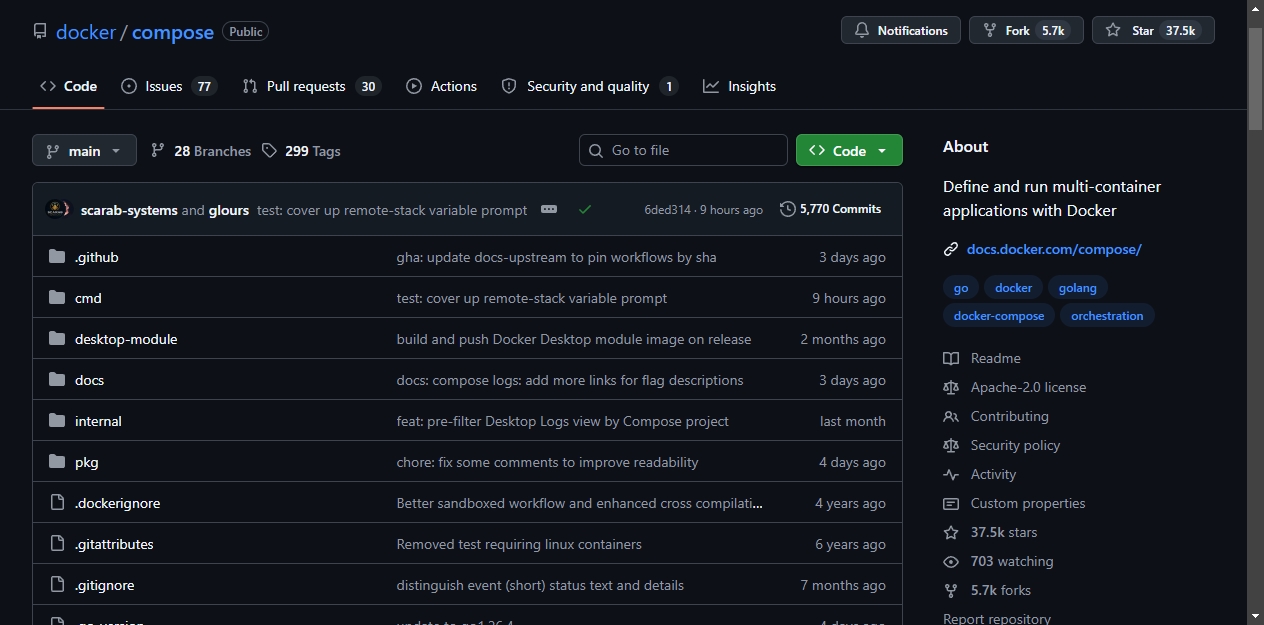The image size is (1264, 625).
Task: Select the orchestration topic tag
Action: pos(1107,316)
